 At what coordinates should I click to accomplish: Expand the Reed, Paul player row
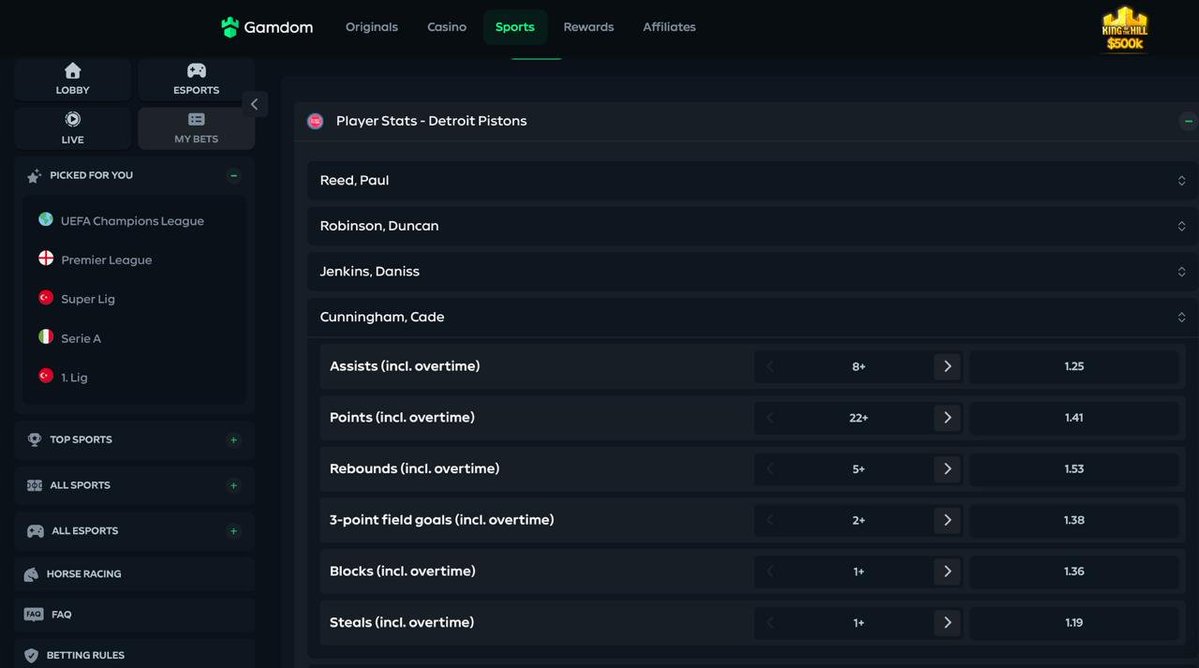coord(752,180)
